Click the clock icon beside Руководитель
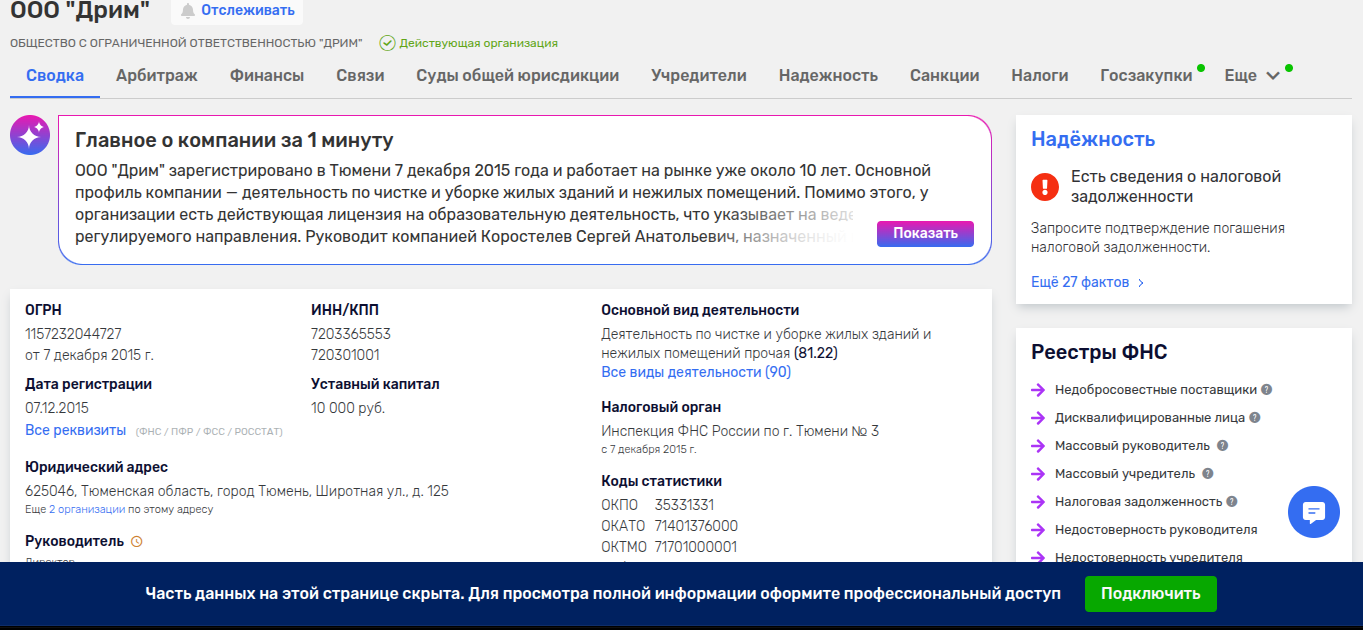Viewport: 1363px width, 630px height. 138,541
